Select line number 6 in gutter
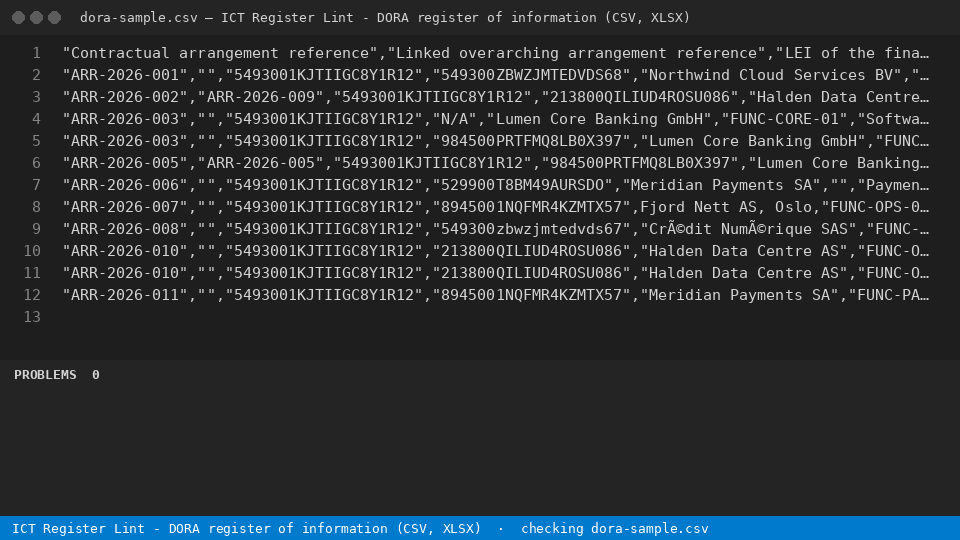The width and height of the screenshot is (960, 540). point(37,163)
